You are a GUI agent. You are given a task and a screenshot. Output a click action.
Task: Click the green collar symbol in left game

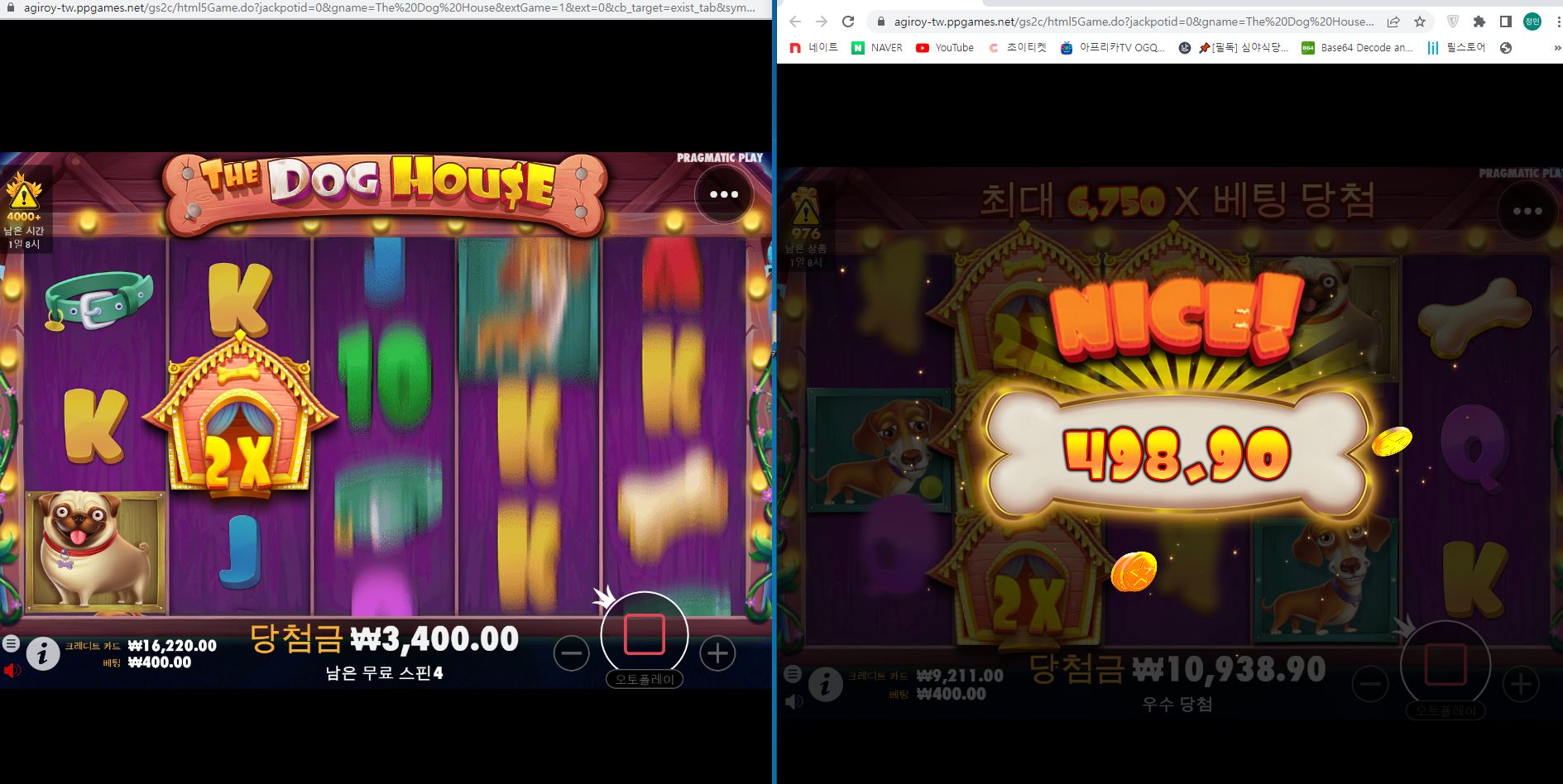pos(98,300)
